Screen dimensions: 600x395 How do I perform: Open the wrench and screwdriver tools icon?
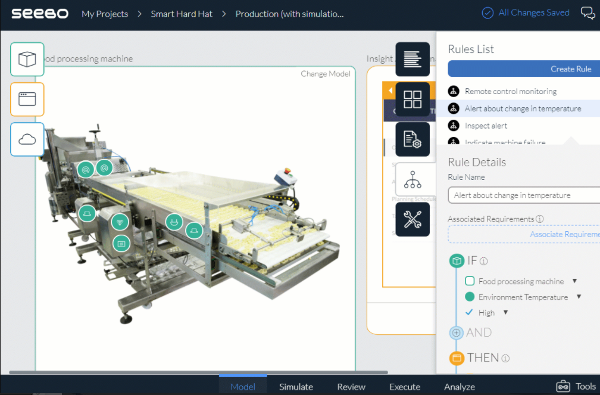click(x=412, y=219)
